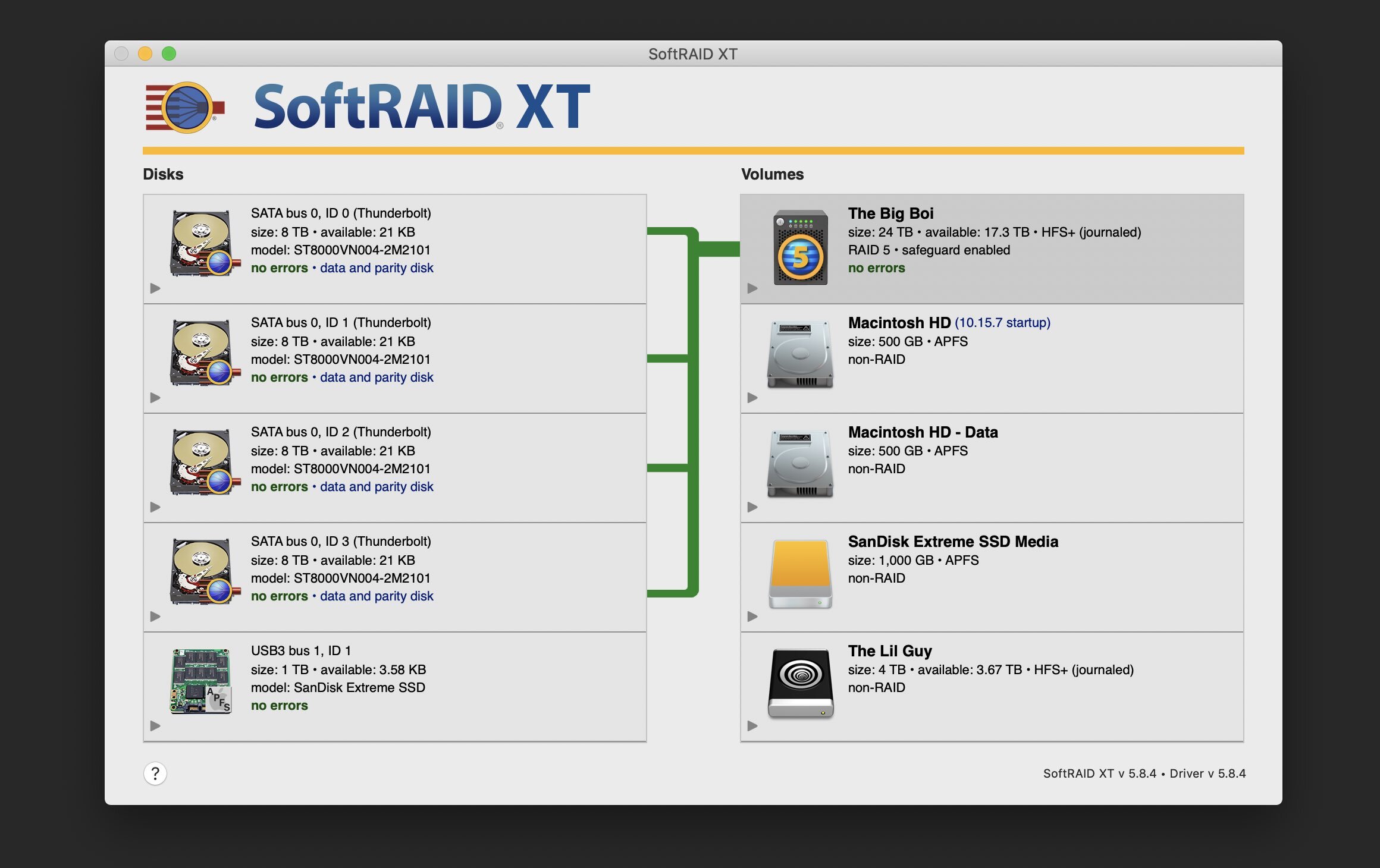This screenshot has width=1380, height=868.
Task: Click 'SATA bus 0, ID 3 (Thunderbolt)' text
Action: click(x=341, y=541)
